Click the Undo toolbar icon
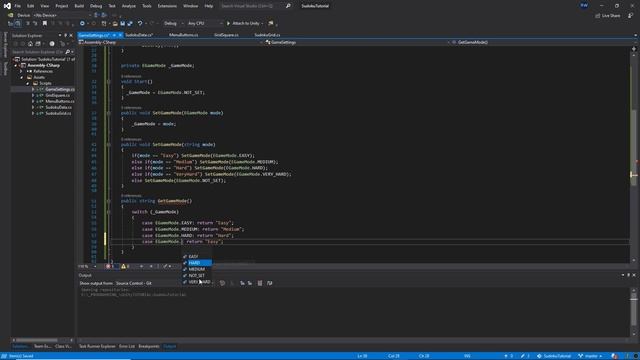The width and height of the screenshot is (640, 360). coord(140,23)
